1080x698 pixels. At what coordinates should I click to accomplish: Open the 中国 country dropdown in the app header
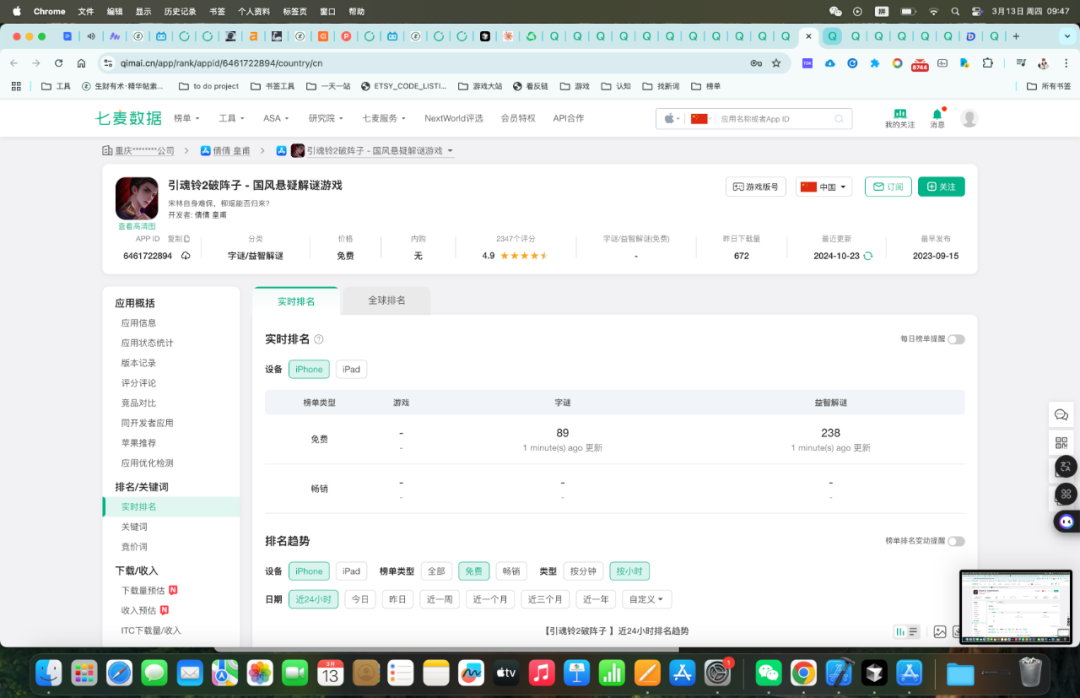click(x=824, y=187)
